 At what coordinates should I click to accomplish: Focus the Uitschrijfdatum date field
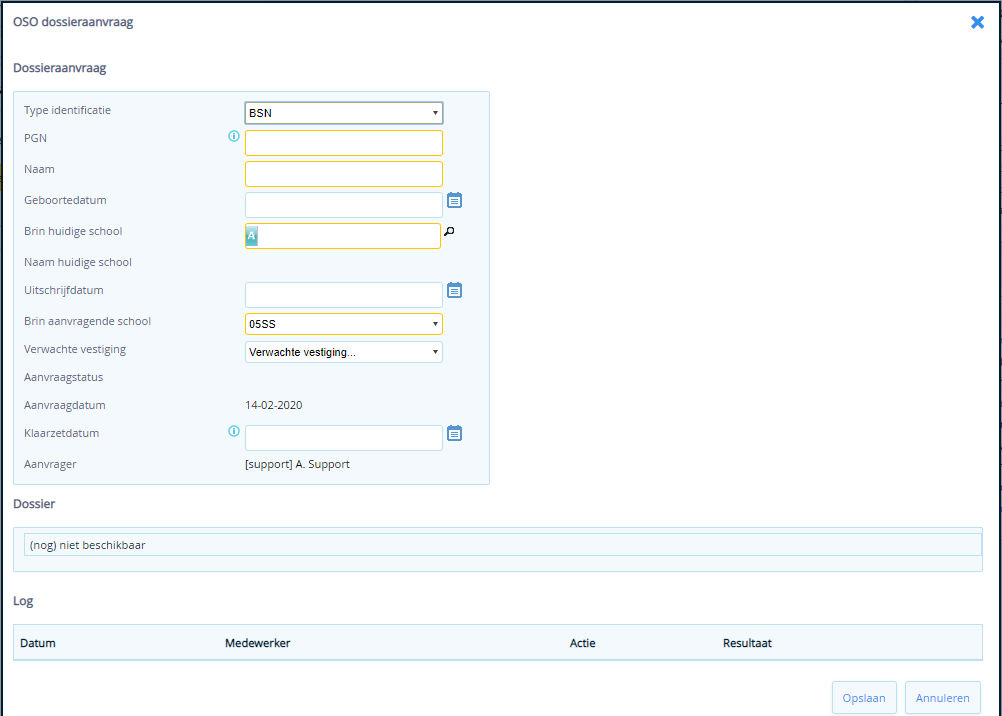coord(343,295)
